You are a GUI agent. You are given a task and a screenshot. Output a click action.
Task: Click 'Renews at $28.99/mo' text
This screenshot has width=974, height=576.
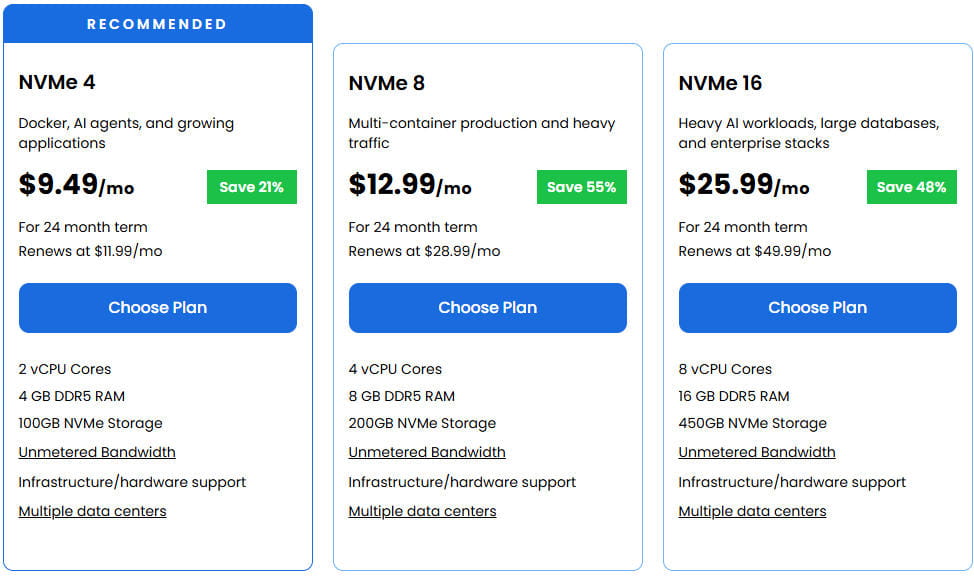[424, 251]
